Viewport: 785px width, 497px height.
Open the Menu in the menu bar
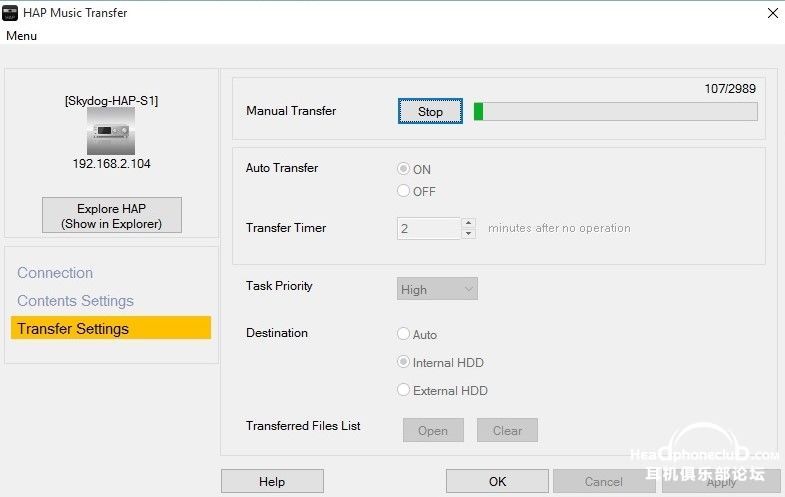pyautogui.click(x=22, y=36)
